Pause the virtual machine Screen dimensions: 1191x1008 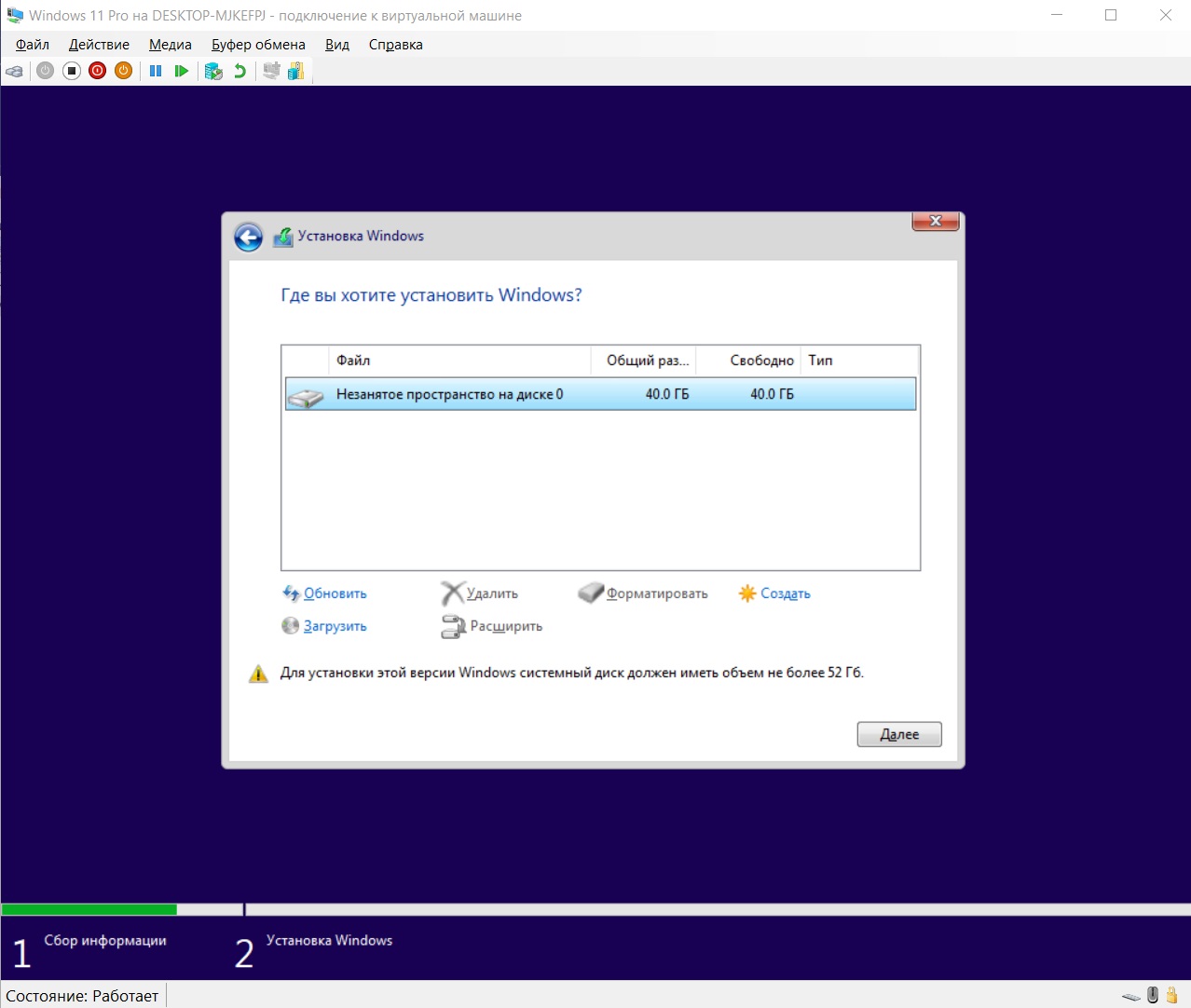click(156, 71)
